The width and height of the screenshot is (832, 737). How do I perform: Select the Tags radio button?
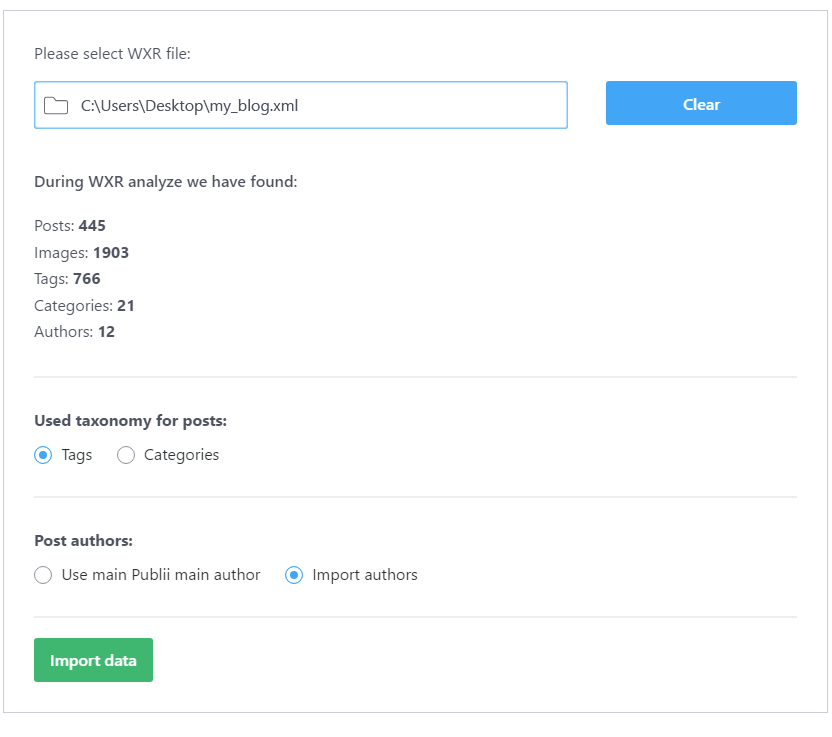[41, 455]
